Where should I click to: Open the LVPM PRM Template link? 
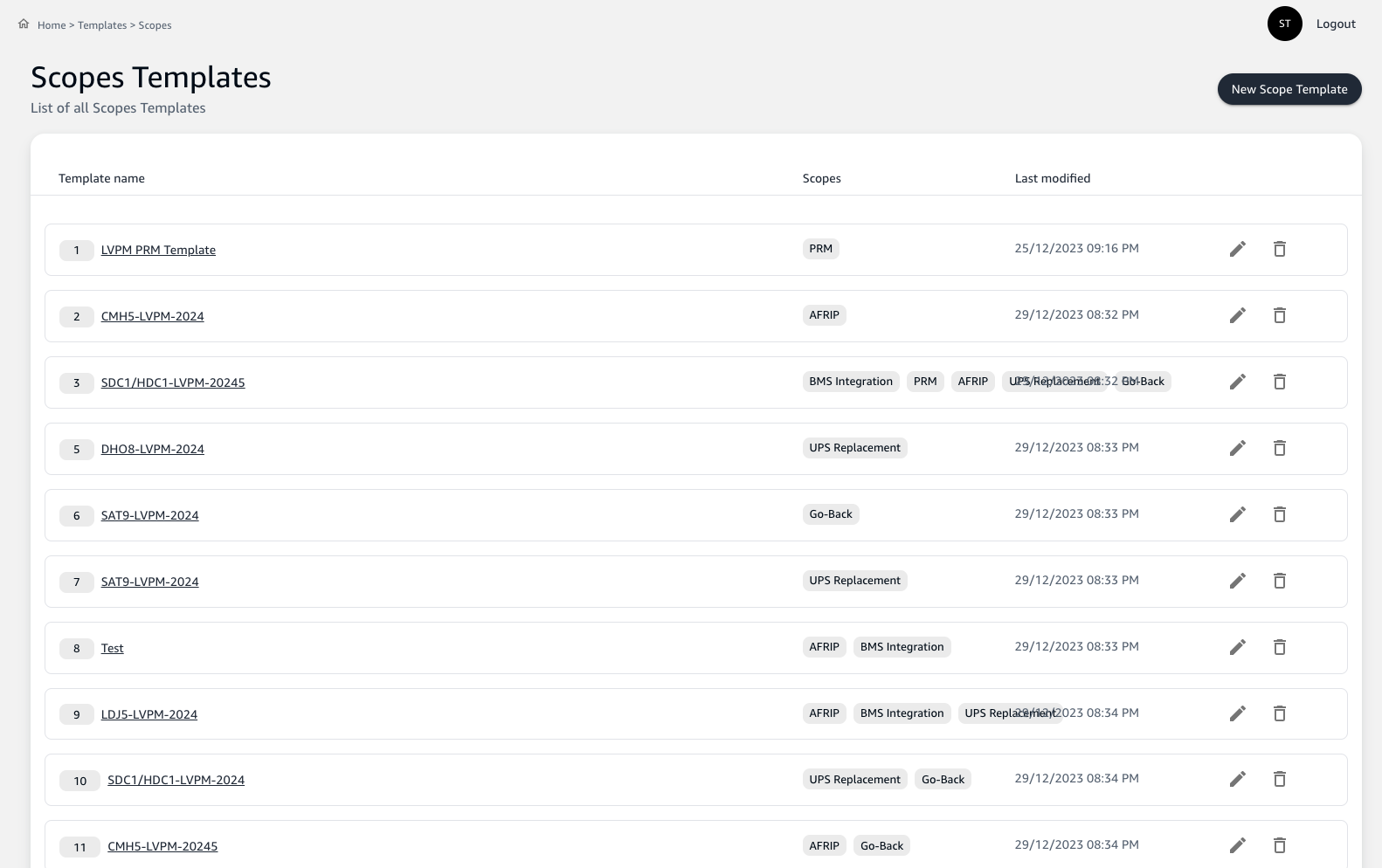(x=158, y=250)
